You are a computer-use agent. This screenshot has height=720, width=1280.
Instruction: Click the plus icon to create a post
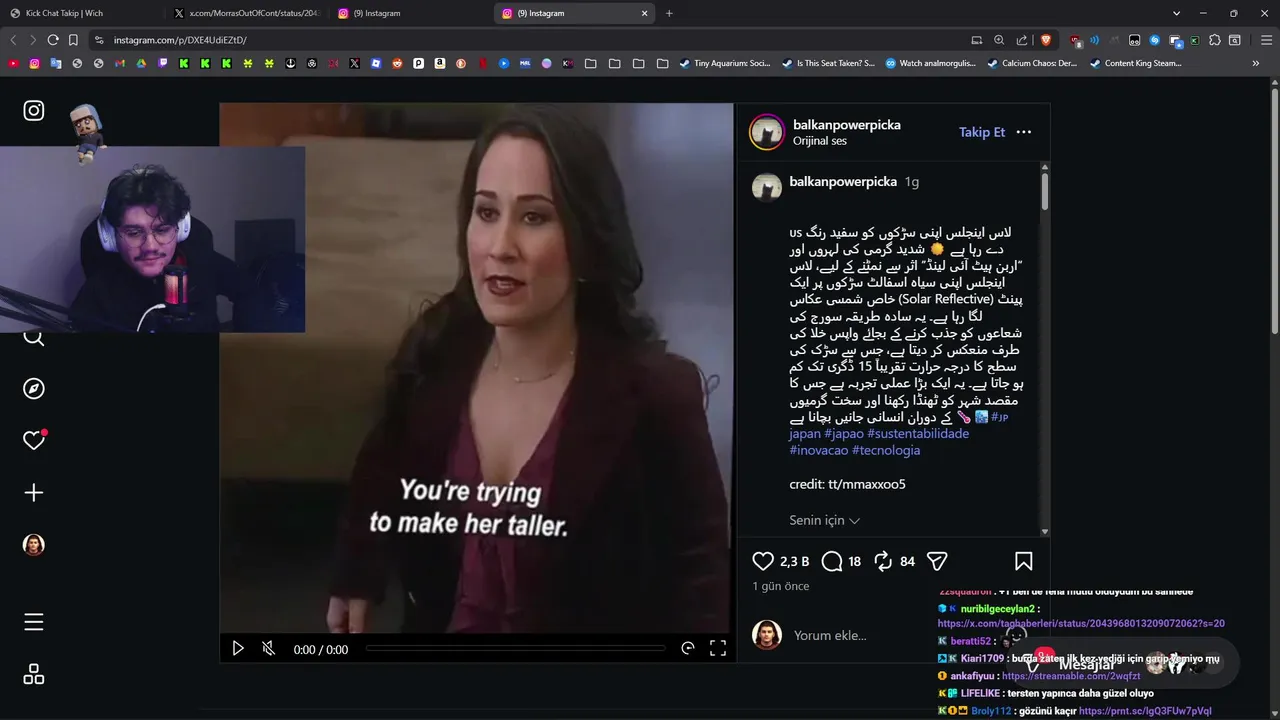(34, 493)
